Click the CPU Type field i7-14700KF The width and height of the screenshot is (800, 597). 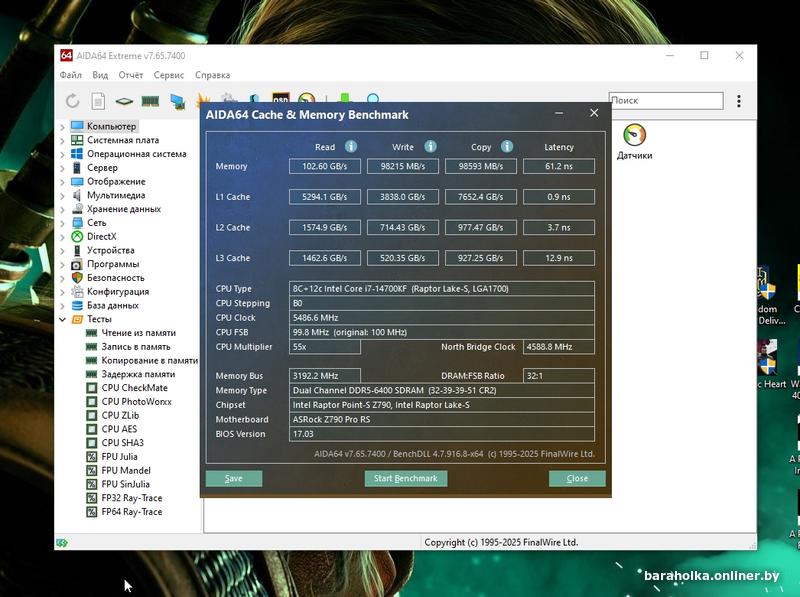tap(442, 289)
